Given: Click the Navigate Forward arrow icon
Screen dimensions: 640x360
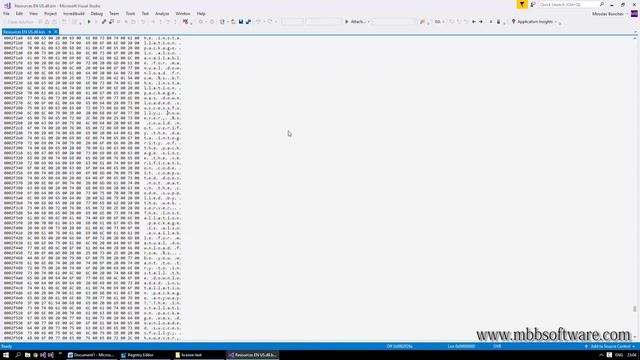Looking at the screenshot, I should pos(481,22).
